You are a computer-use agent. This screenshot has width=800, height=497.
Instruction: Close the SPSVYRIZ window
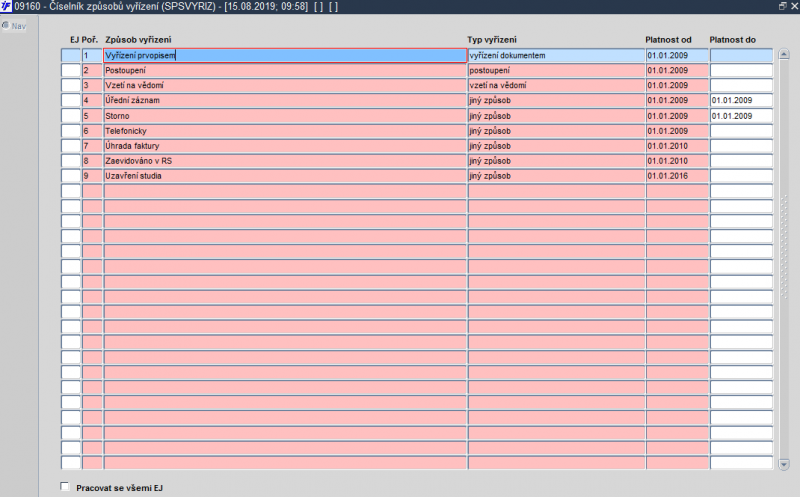[794, 6]
